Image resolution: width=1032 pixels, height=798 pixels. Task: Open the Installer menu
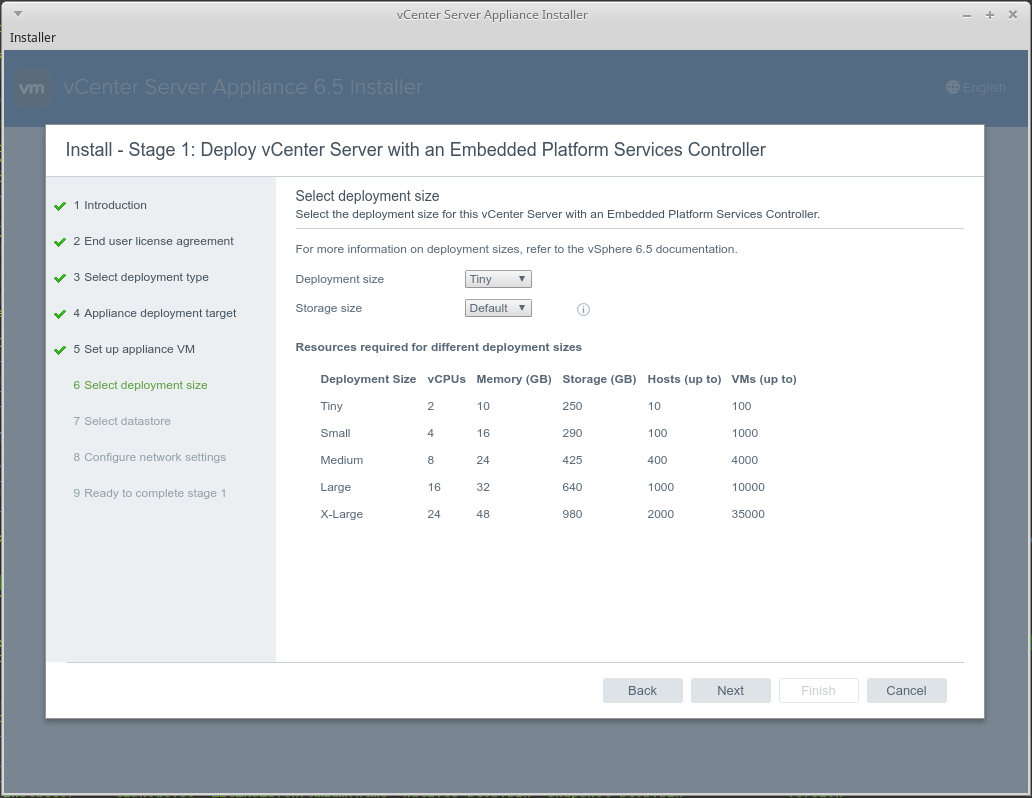[33, 37]
